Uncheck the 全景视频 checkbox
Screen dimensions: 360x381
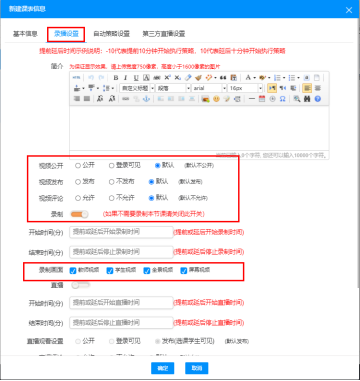pyautogui.click(x=147, y=271)
